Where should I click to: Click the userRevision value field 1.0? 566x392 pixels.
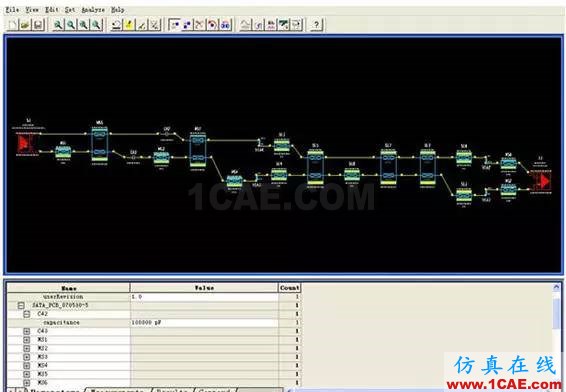click(x=204, y=297)
